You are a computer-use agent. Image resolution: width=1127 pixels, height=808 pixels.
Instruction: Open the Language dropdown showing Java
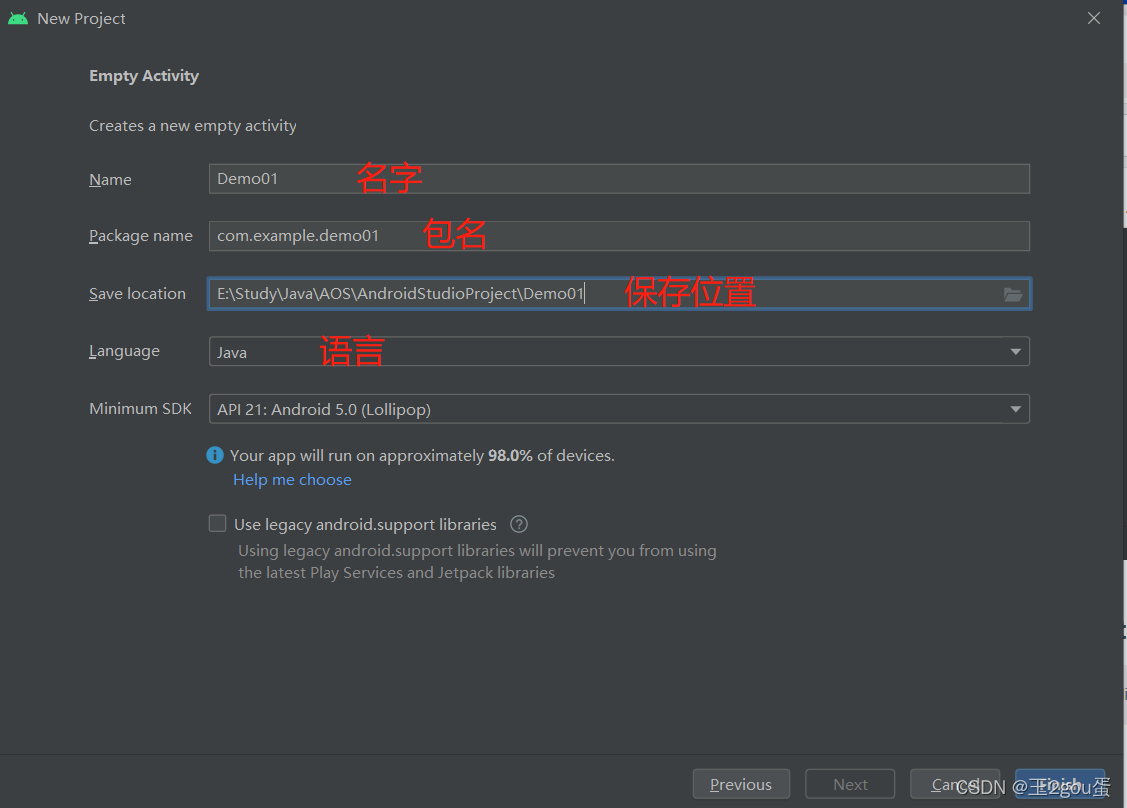(x=619, y=352)
